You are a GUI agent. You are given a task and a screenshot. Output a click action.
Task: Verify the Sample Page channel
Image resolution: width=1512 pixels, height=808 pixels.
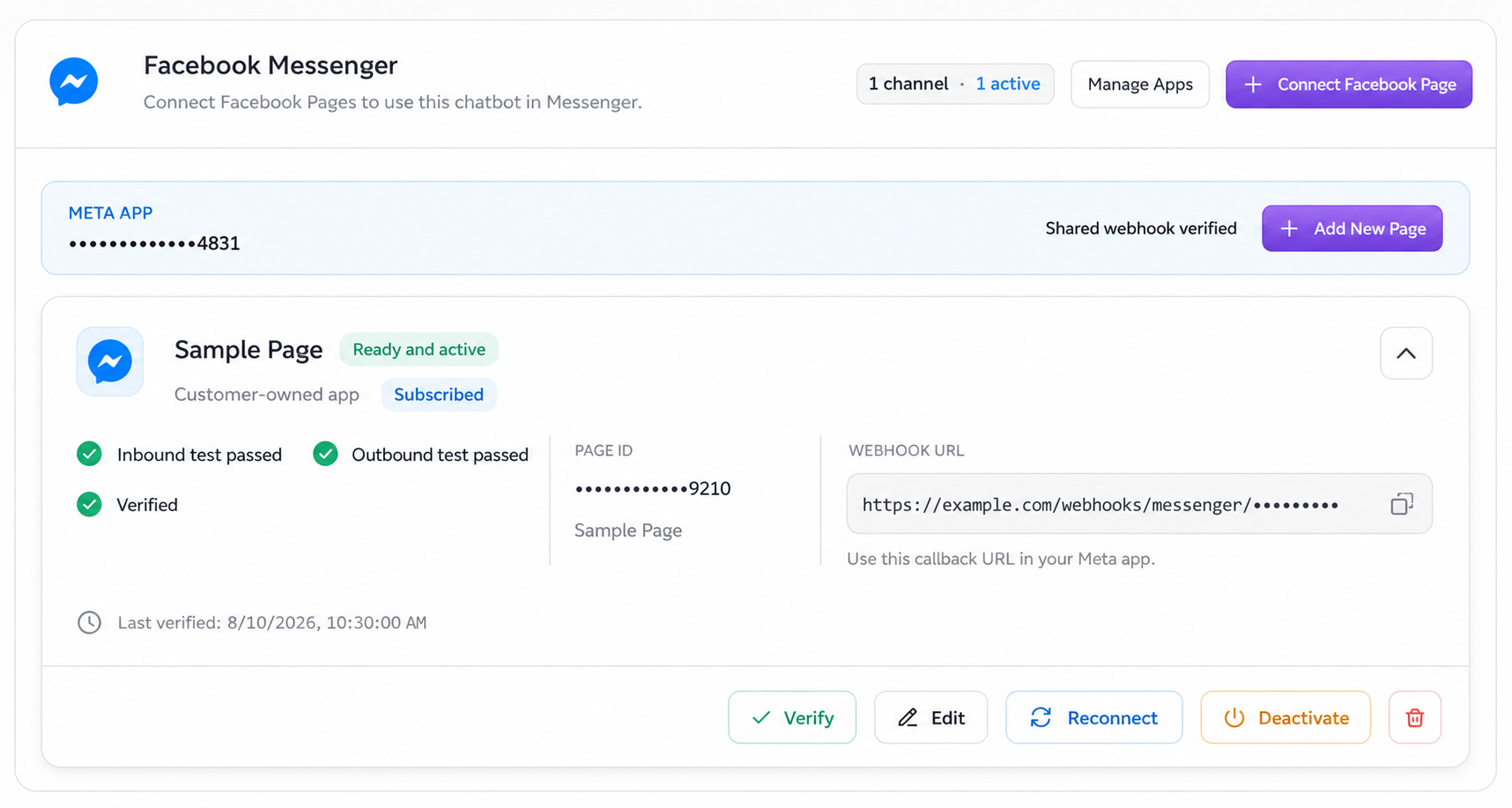pyautogui.click(x=792, y=717)
